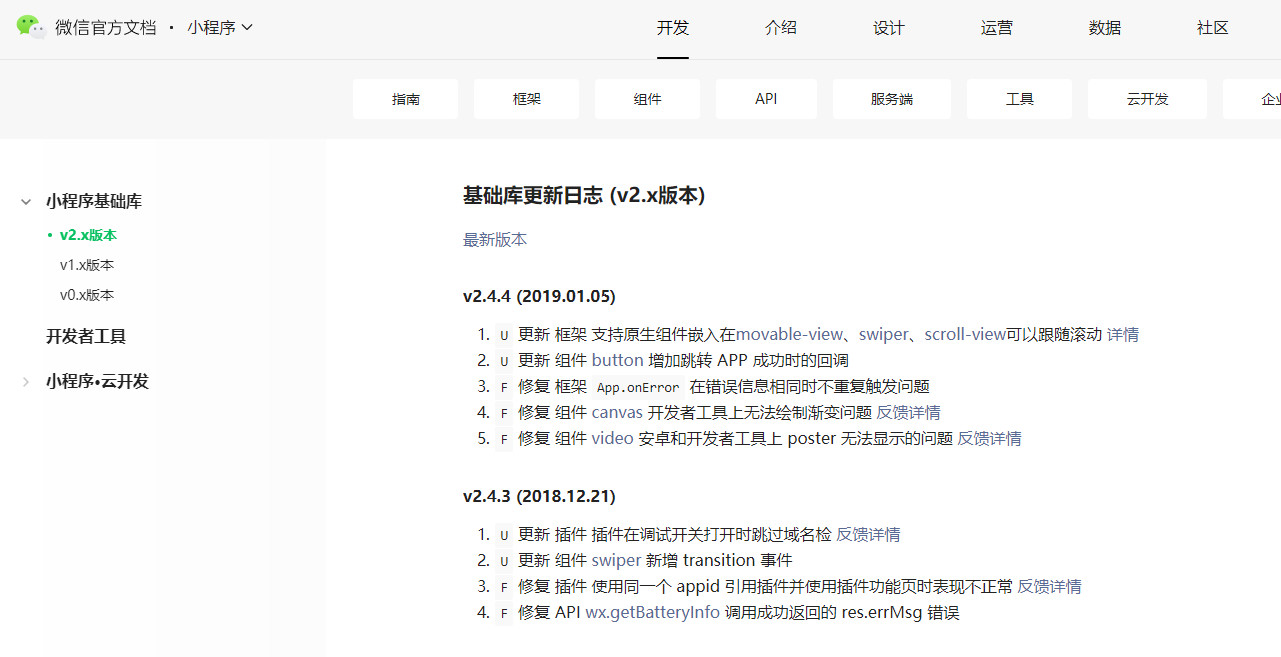This screenshot has width=1281, height=657.
Task: Open movable-view component link
Action: click(x=789, y=335)
